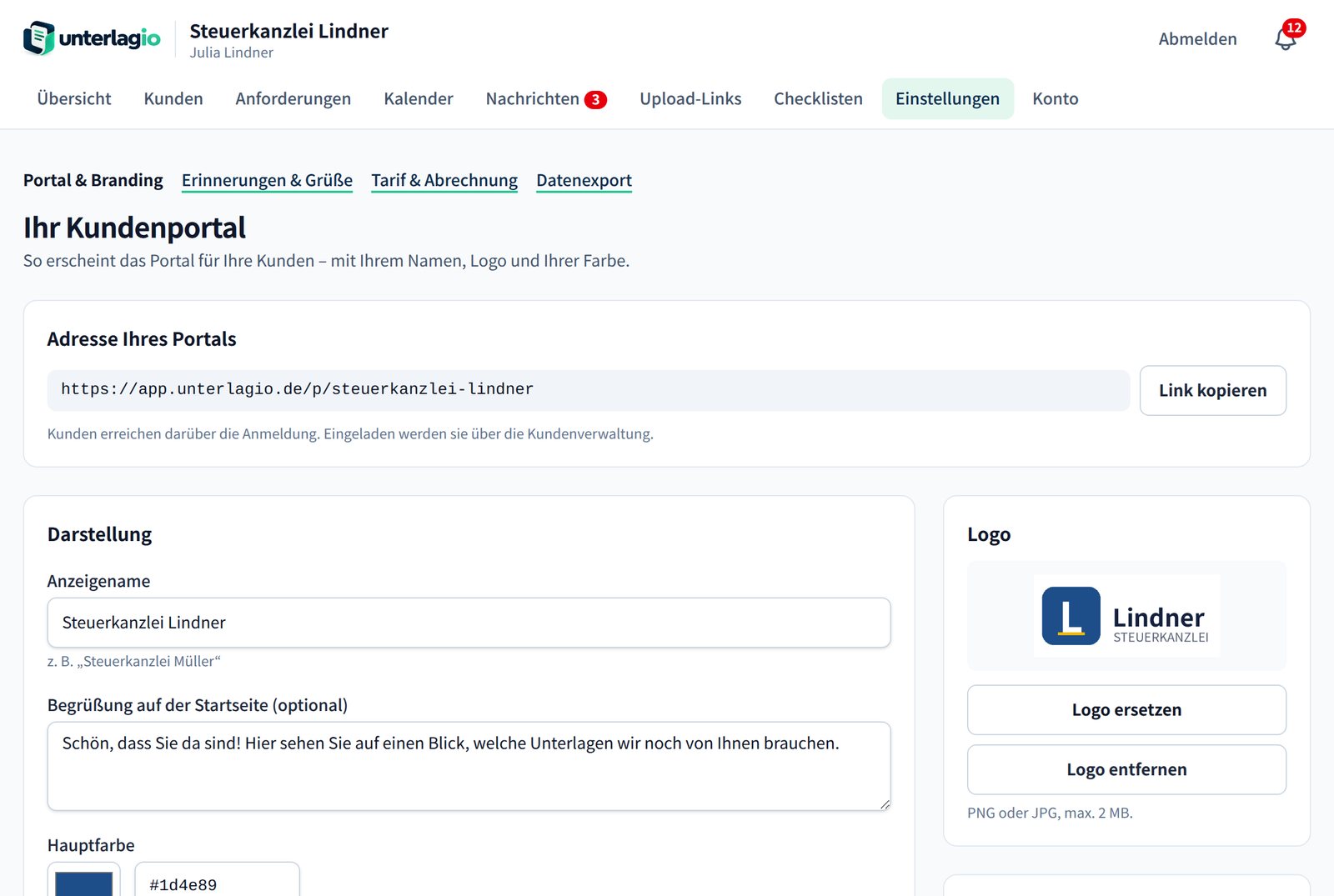Click the Adresse Ihres Portals heading
The height and width of the screenshot is (896, 1334).
pyautogui.click(x=142, y=339)
